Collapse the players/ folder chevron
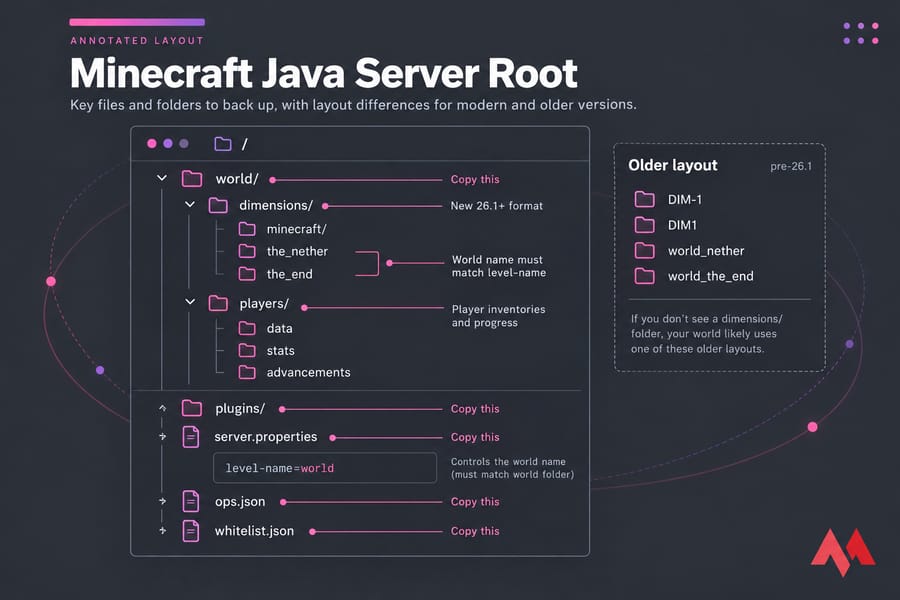The image size is (900, 600). (x=190, y=301)
